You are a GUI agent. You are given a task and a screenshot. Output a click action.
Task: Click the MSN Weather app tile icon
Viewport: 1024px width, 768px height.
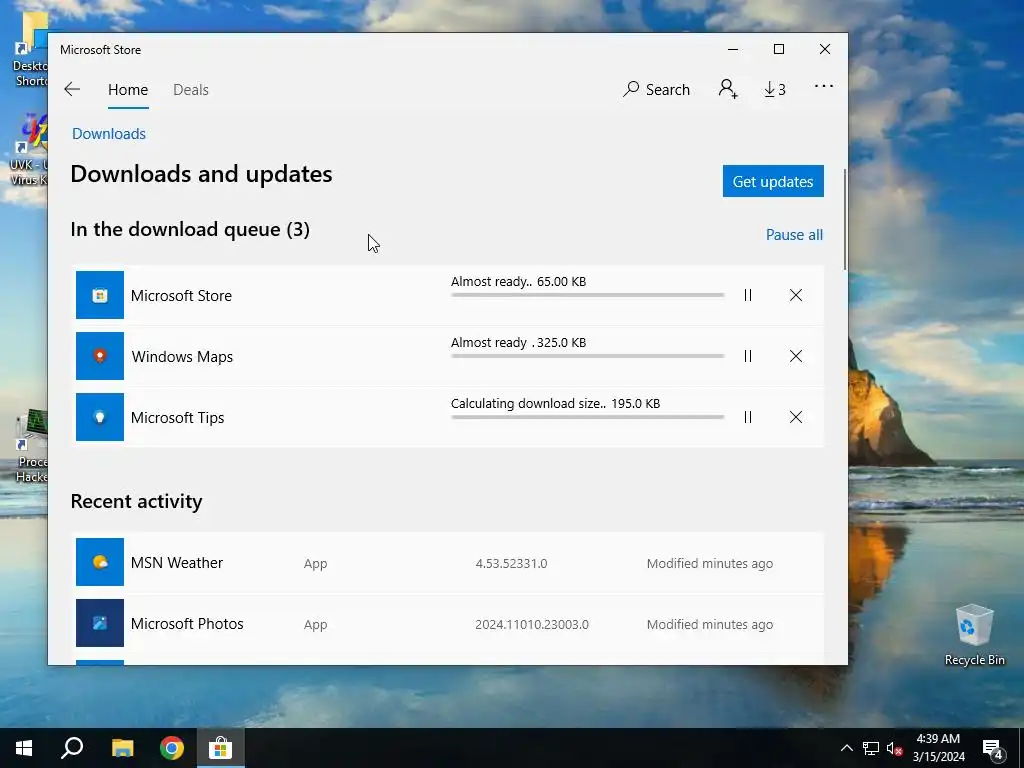coord(100,562)
